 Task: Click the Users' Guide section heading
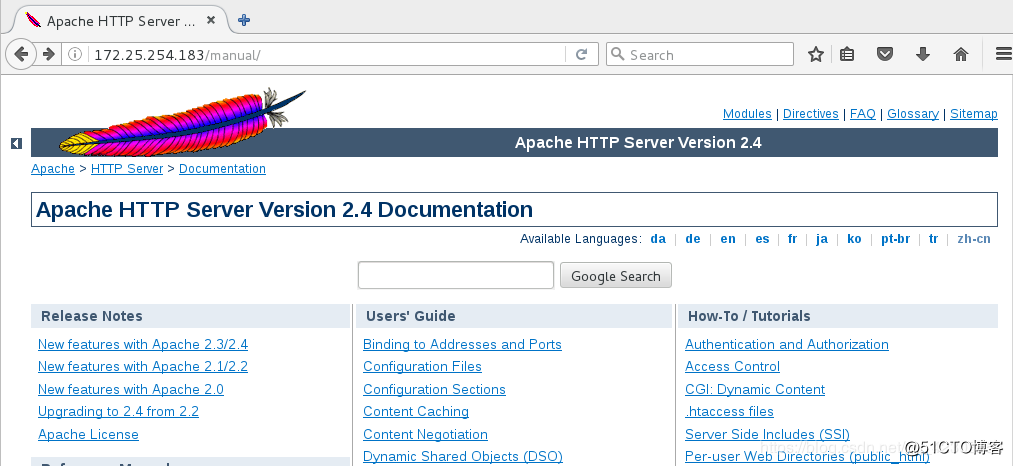click(x=411, y=316)
